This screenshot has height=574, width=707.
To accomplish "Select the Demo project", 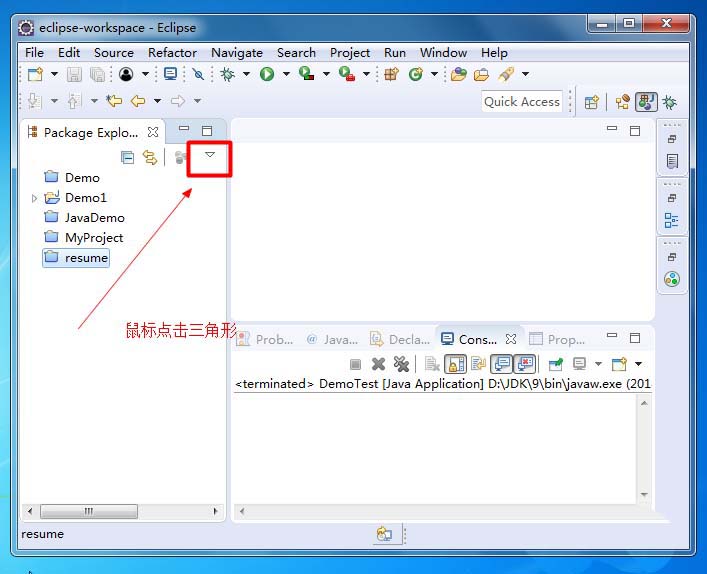I will click(72, 177).
